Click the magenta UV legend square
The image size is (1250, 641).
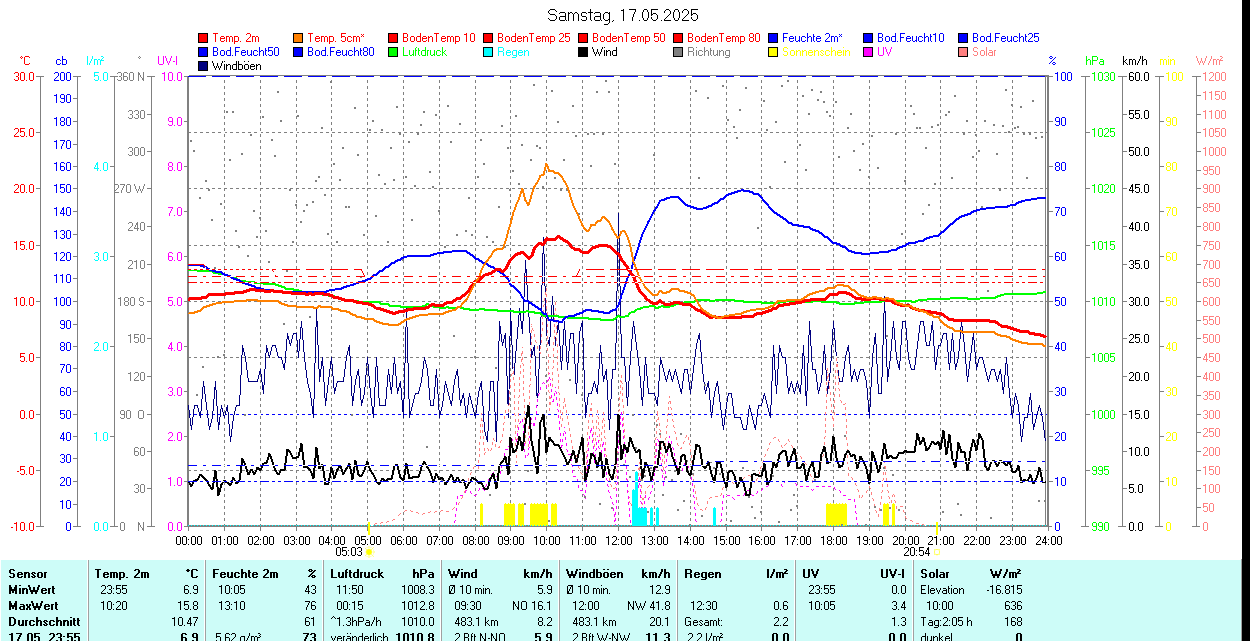pyautogui.click(x=869, y=52)
